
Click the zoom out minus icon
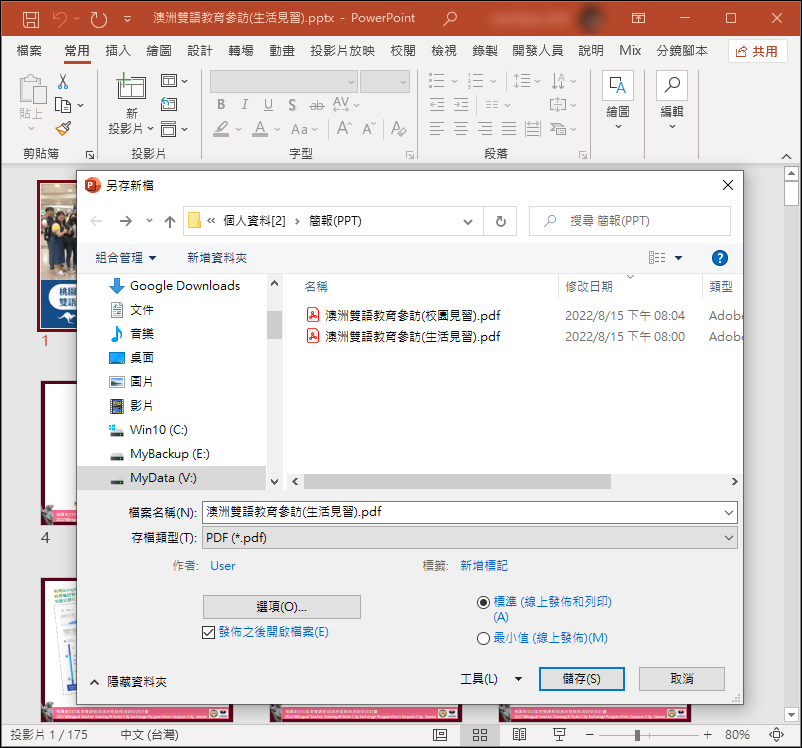(589, 735)
